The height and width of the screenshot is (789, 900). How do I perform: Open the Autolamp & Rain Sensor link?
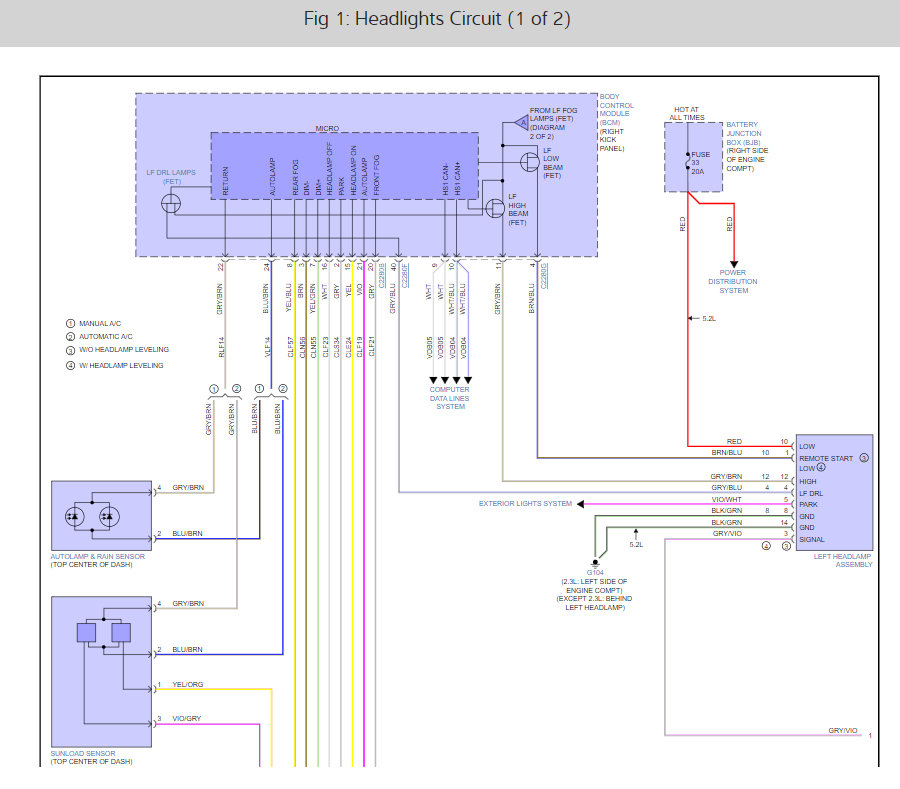click(98, 557)
